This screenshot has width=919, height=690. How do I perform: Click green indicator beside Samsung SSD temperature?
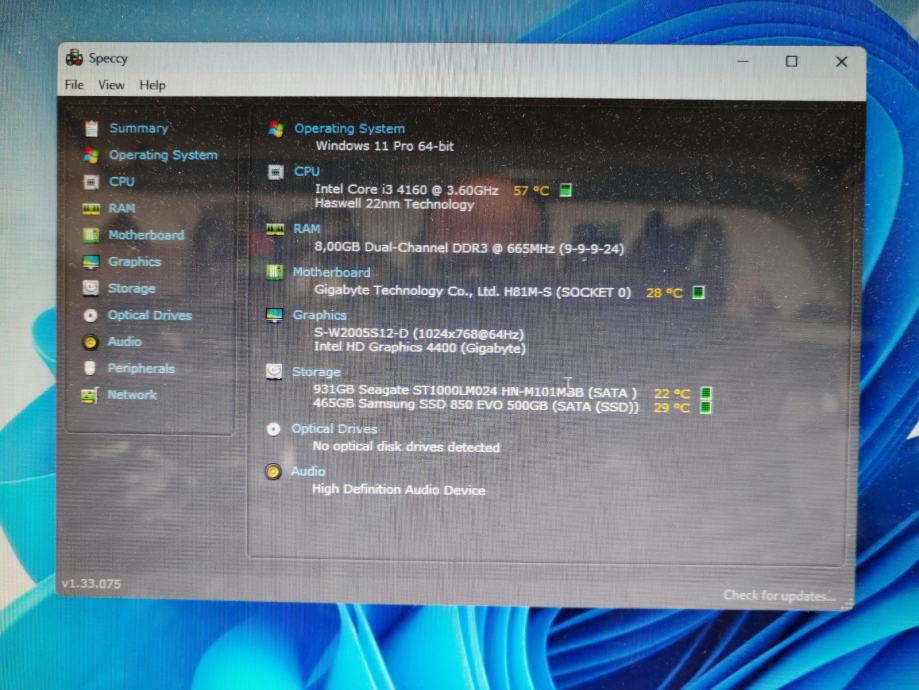[706, 407]
